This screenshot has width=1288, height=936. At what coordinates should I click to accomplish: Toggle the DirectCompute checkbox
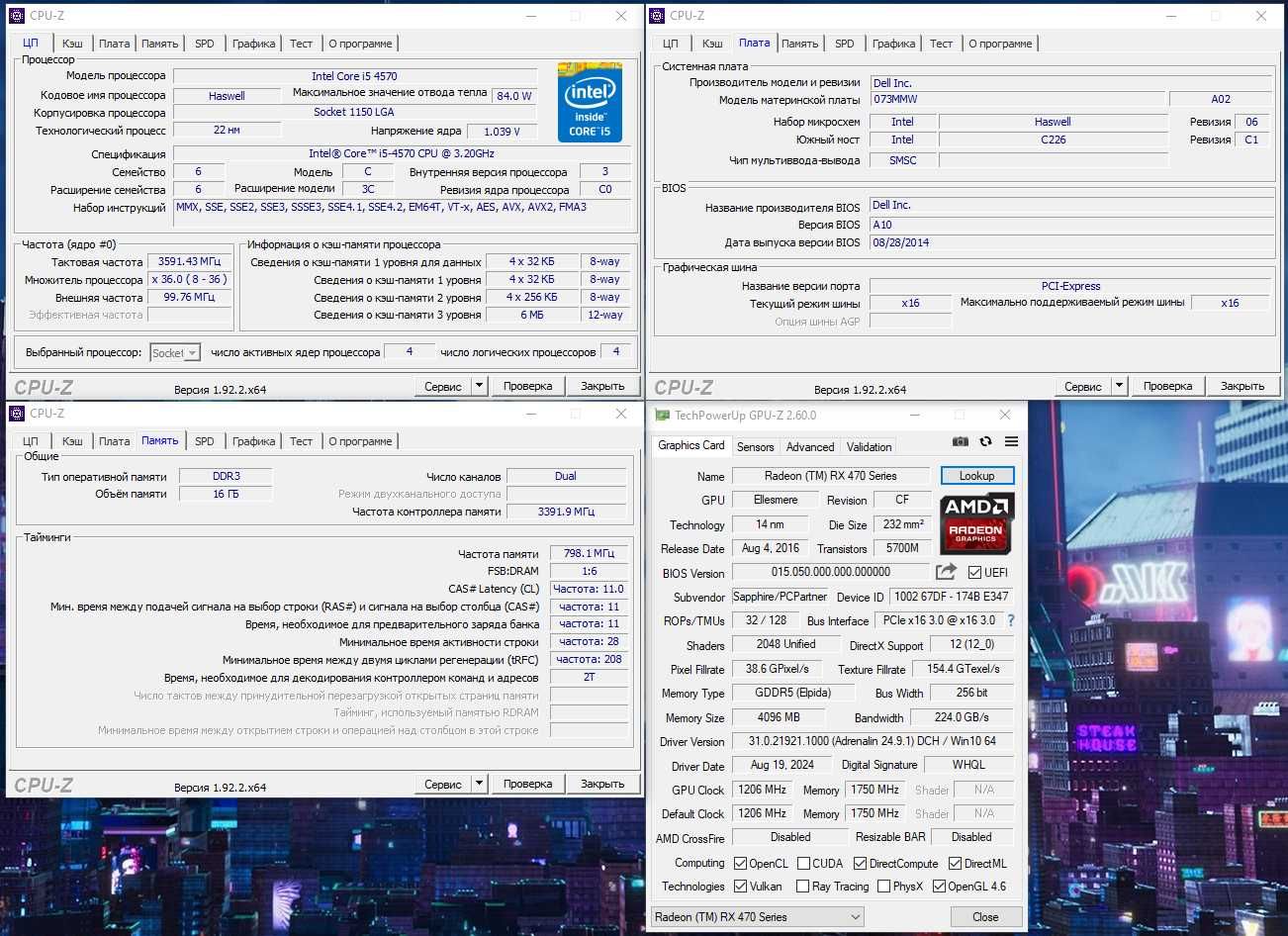click(860, 864)
